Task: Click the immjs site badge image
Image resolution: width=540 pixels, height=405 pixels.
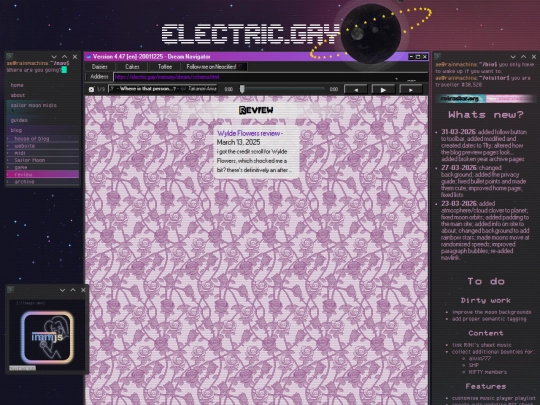Action: (47, 338)
